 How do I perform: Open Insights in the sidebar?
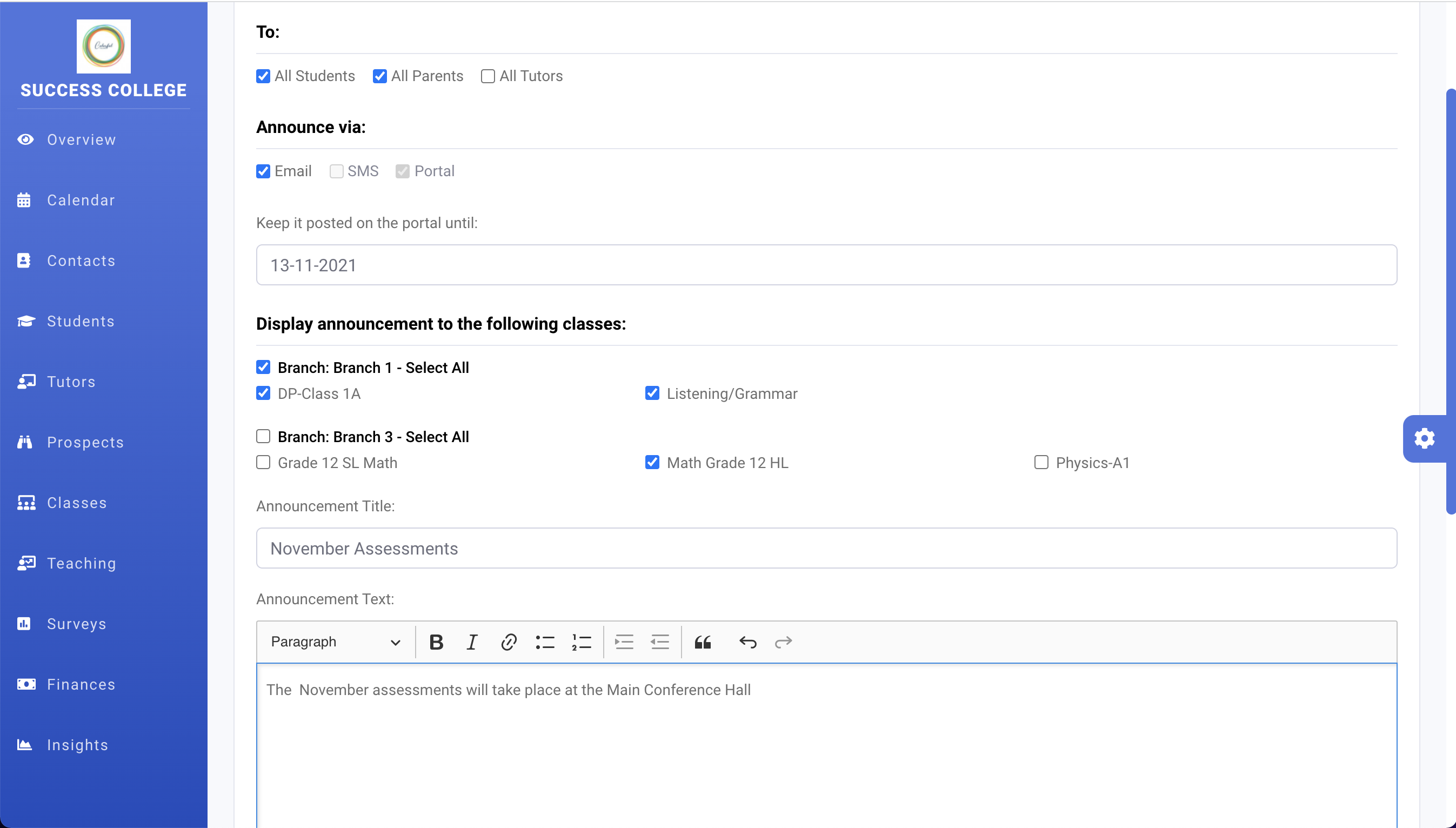coord(77,745)
